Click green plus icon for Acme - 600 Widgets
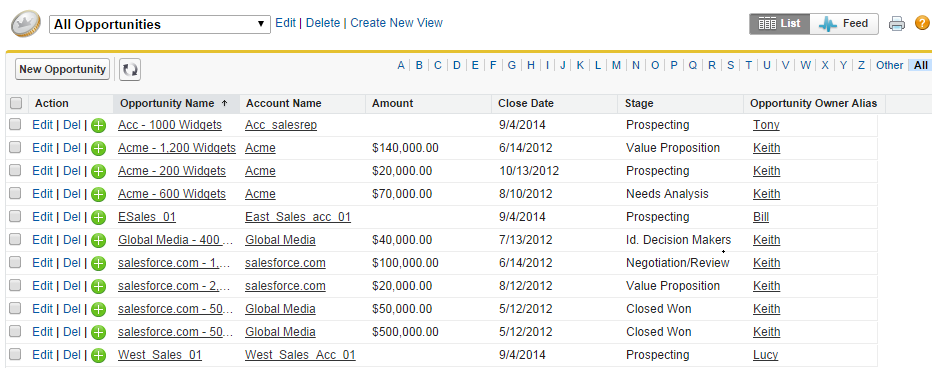The width and height of the screenshot is (932, 368). tap(98, 194)
